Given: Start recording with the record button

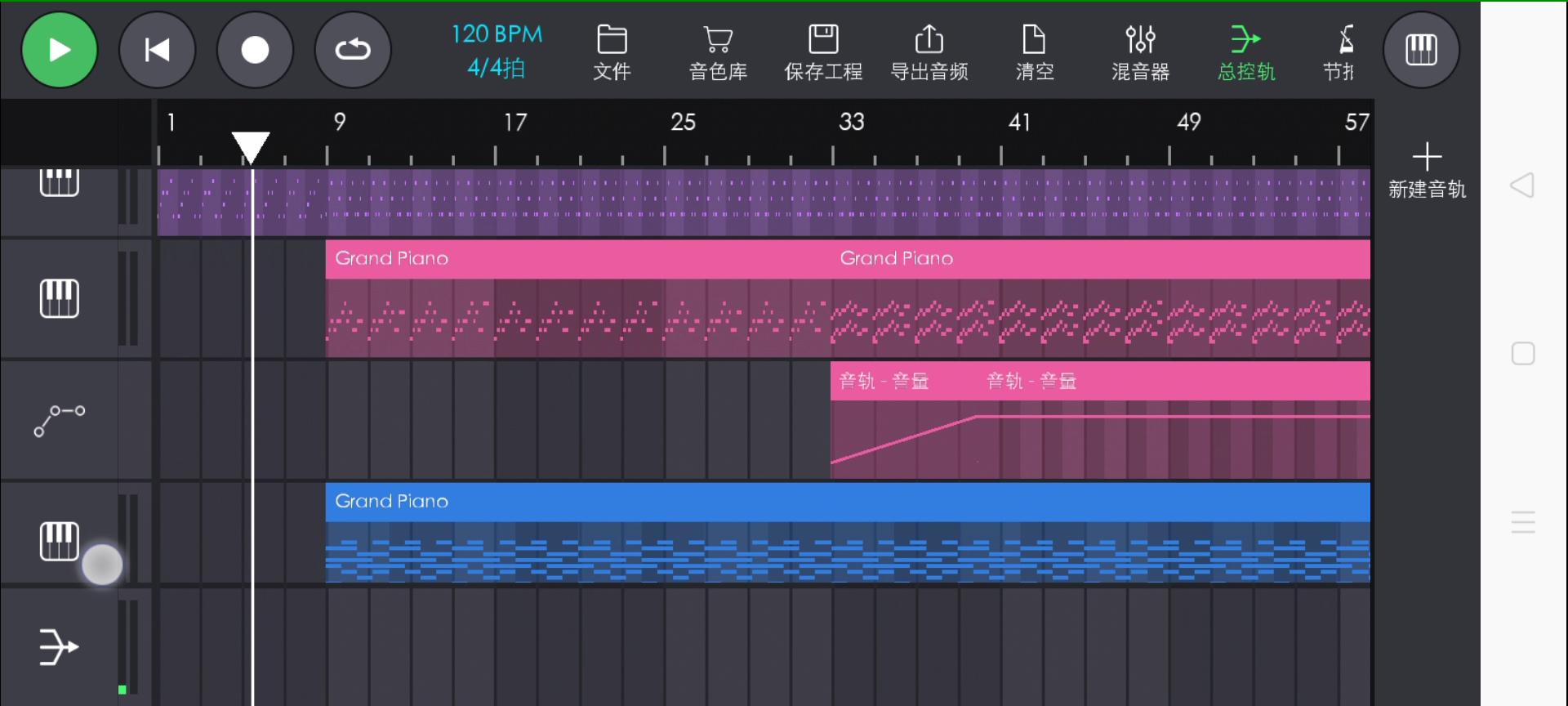Looking at the screenshot, I should [255, 50].
